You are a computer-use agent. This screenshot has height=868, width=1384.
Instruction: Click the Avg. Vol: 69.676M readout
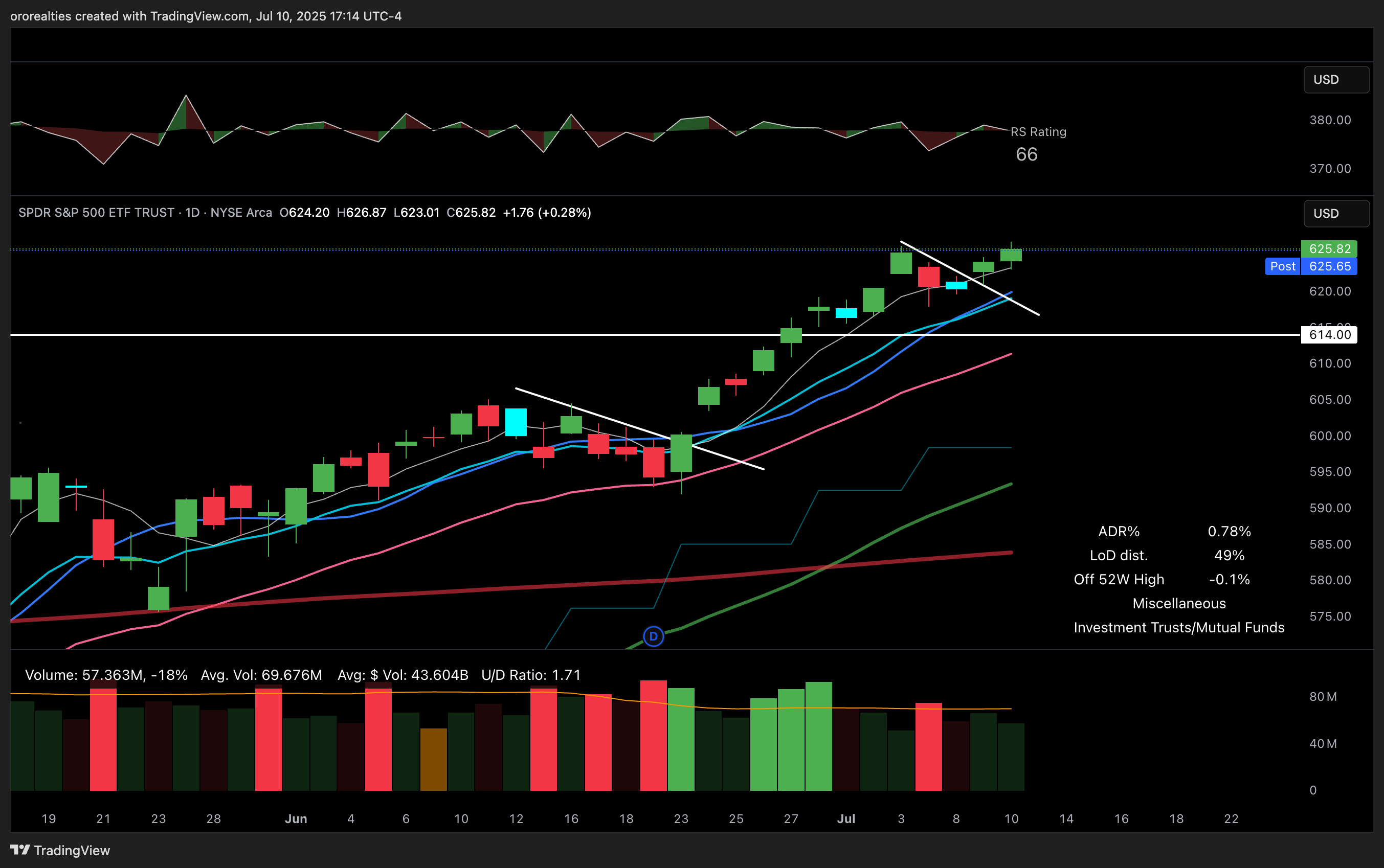[x=261, y=675]
